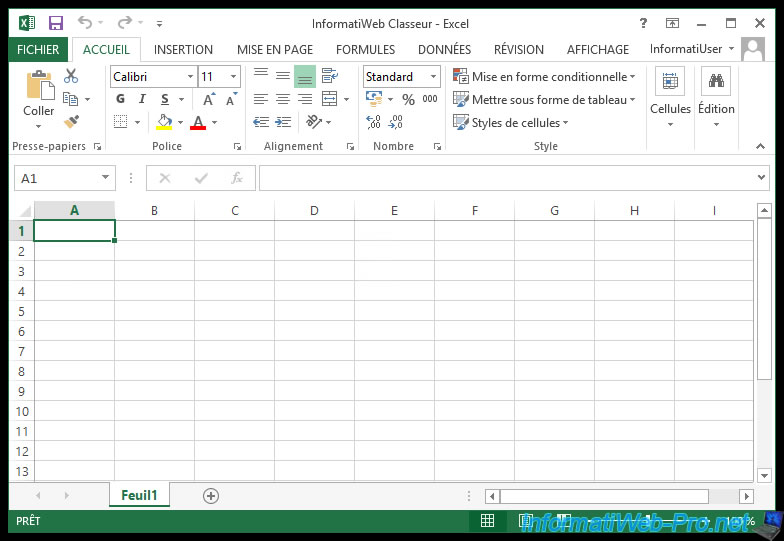Open the font size 11 dropdown

(x=234, y=76)
